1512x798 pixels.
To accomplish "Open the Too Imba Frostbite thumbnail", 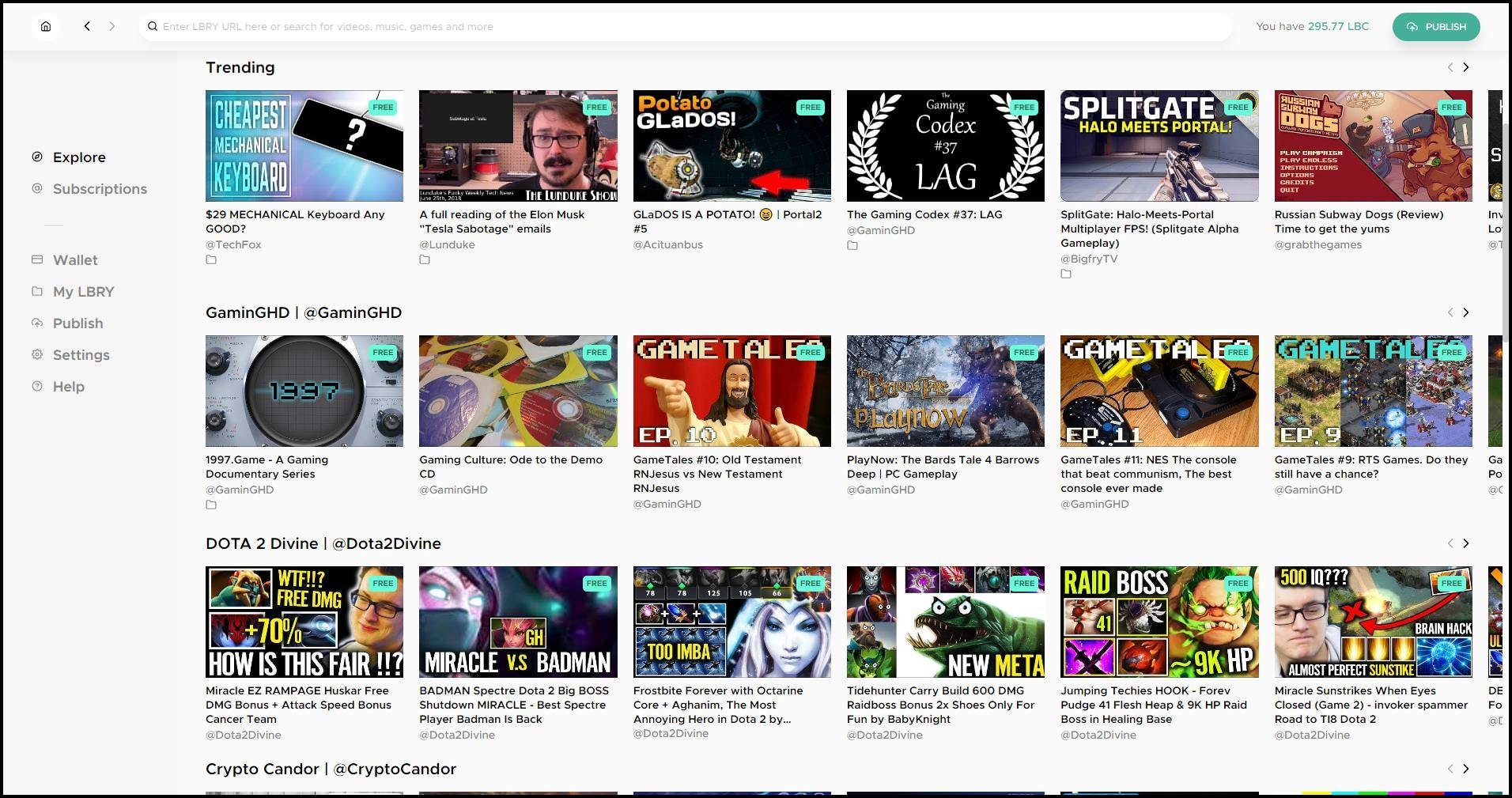I will (x=732, y=622).
